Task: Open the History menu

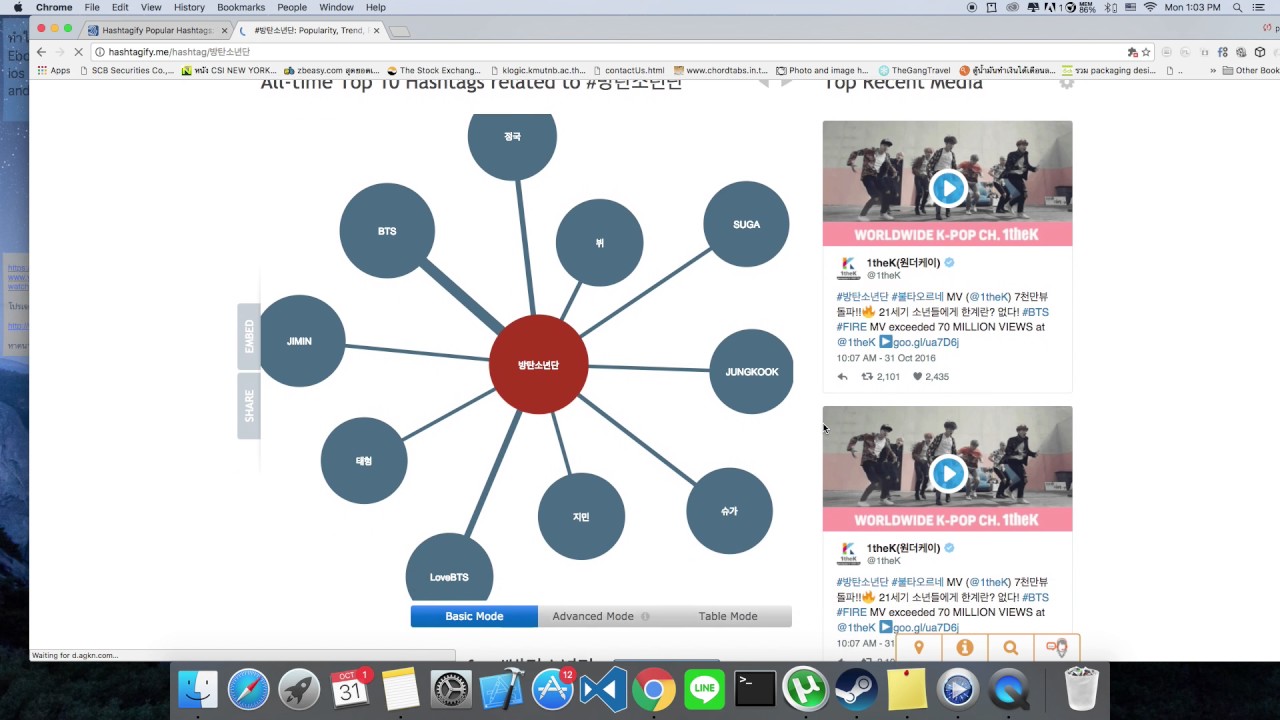Action: tap(189, 7)
